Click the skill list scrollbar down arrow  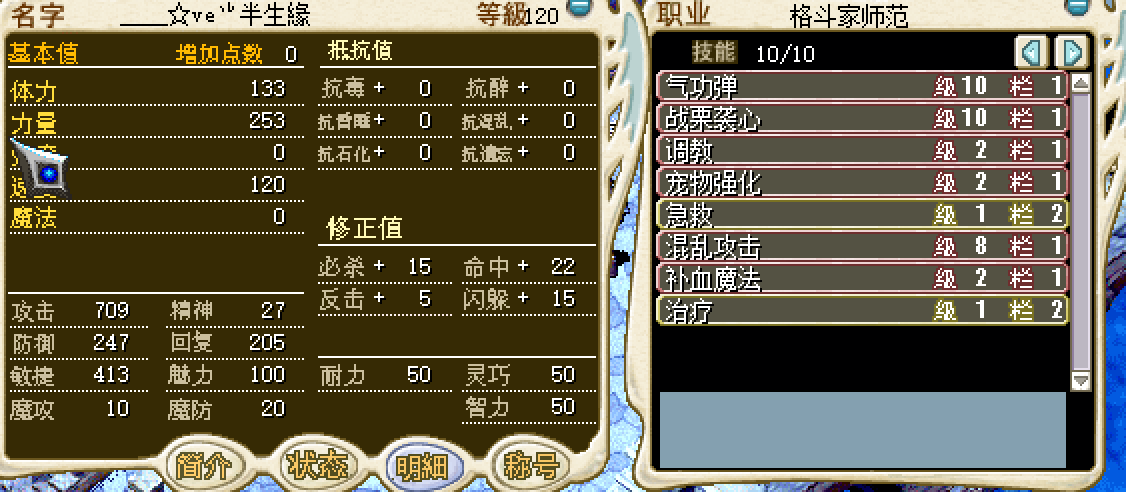pos(1080,381)
